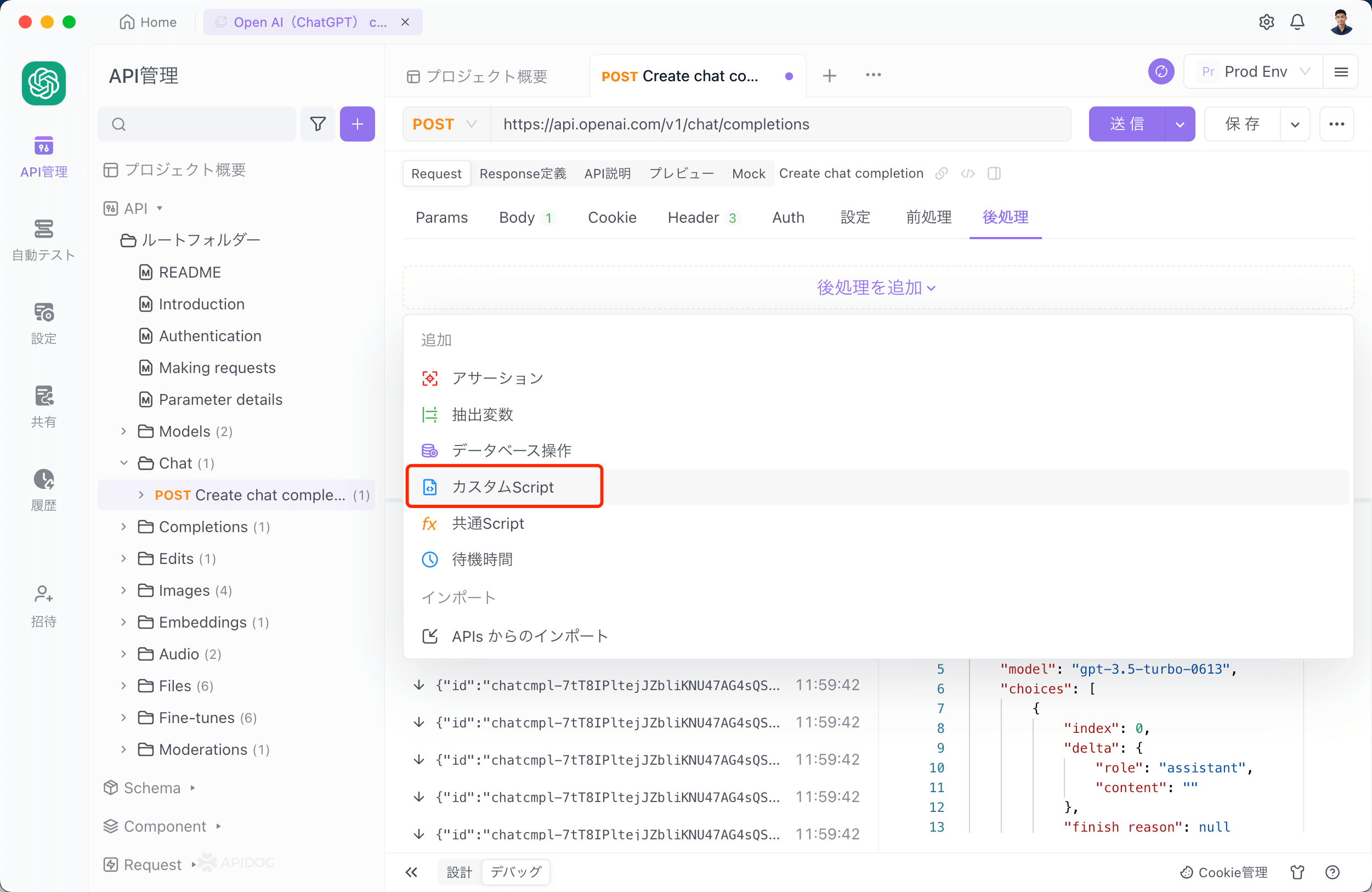Expand the Models folder in sidebar
Screen dimensions: 1372x892
coord(123,431)
